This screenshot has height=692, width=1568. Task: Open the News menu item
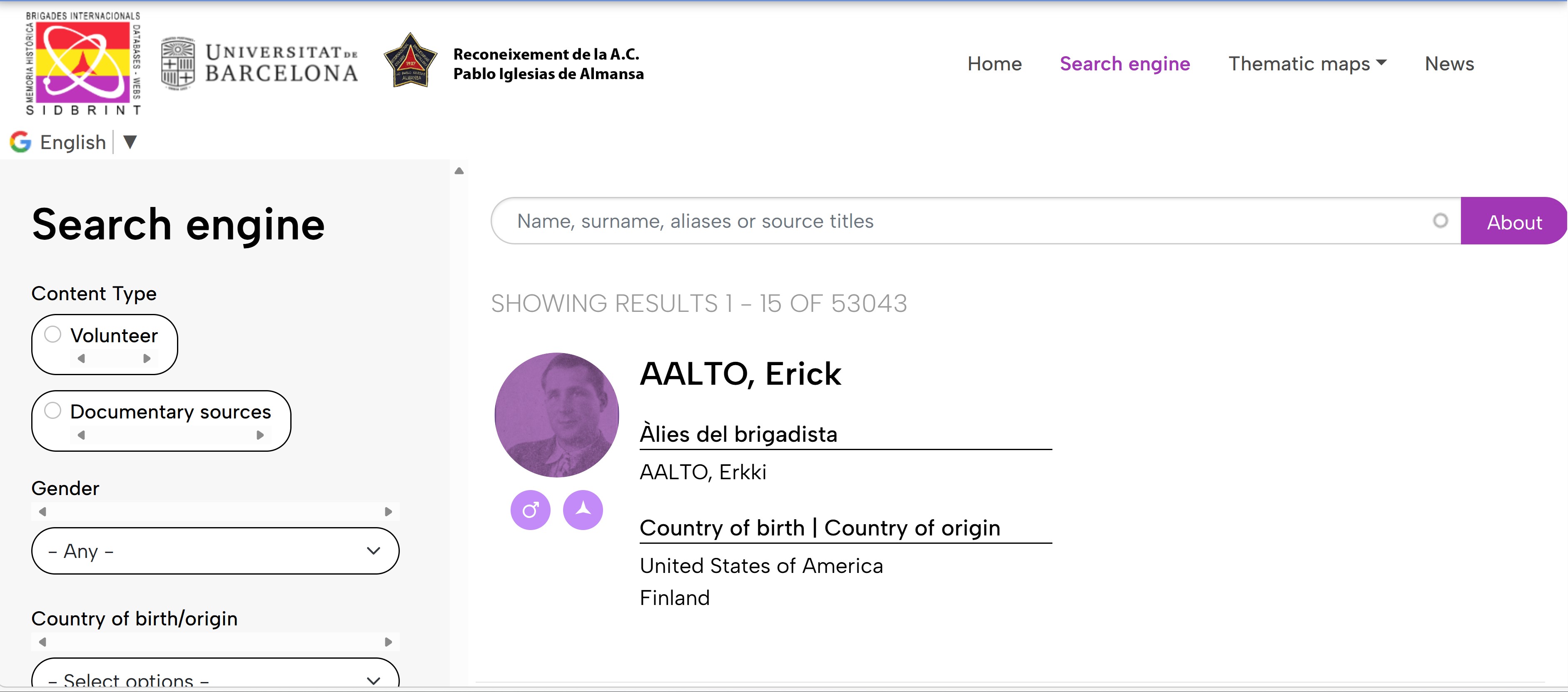[x=1449, y=64]
